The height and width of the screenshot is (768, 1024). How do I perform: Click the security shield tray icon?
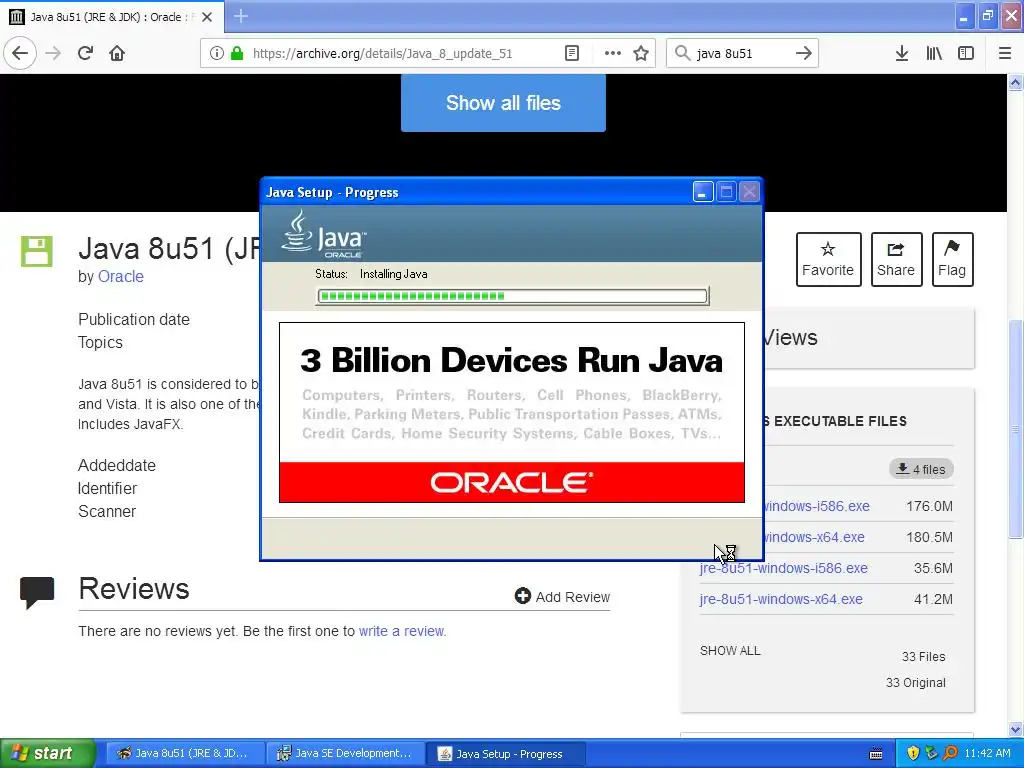point(913,753)
